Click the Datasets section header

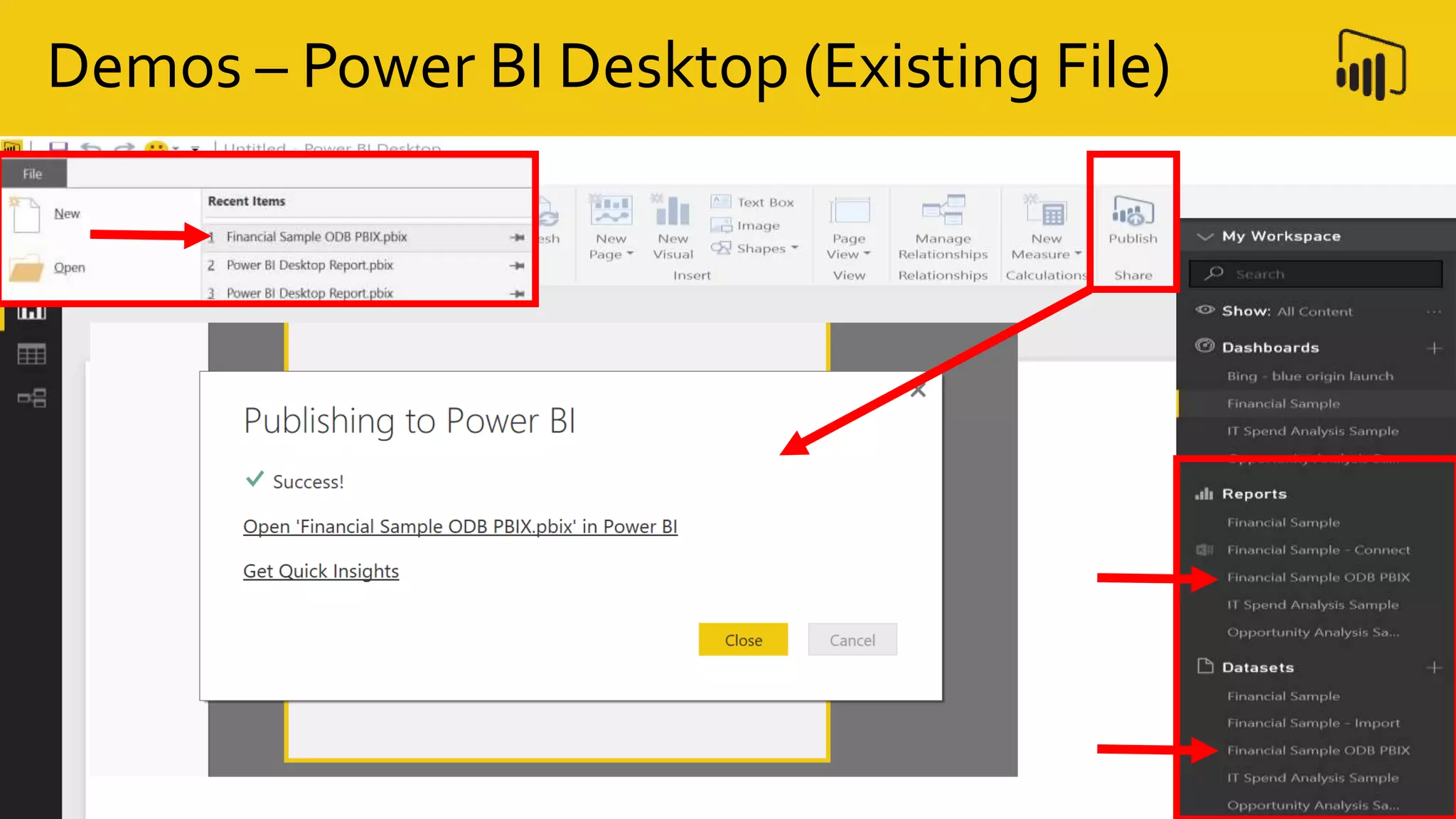pyautogui.click(x=1258, y=668)
